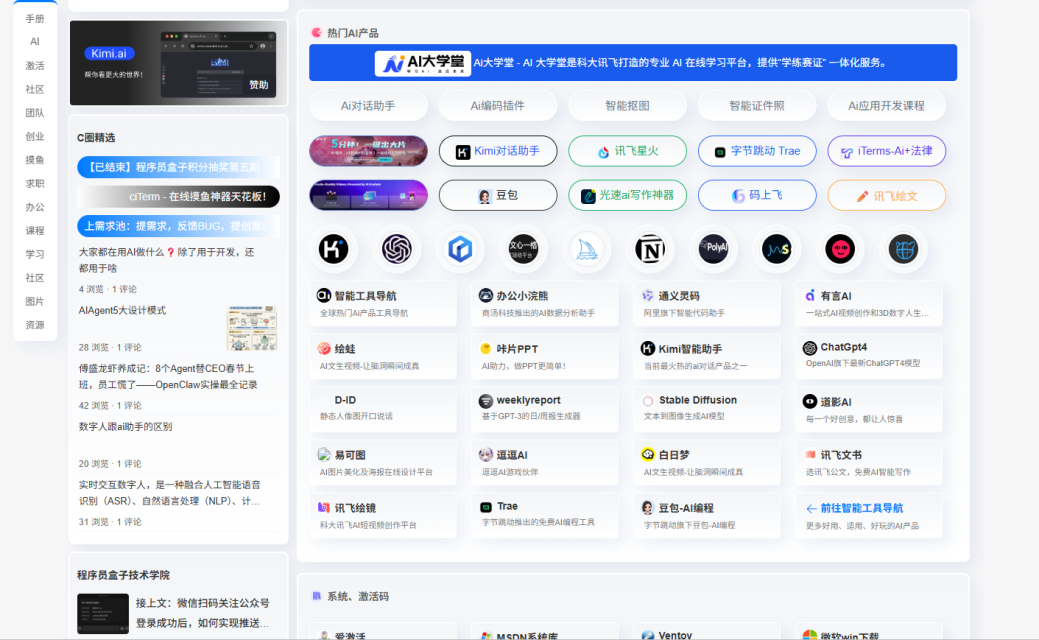Open the 咔片PPT card

pyautogui.click(x=545, y=356)
